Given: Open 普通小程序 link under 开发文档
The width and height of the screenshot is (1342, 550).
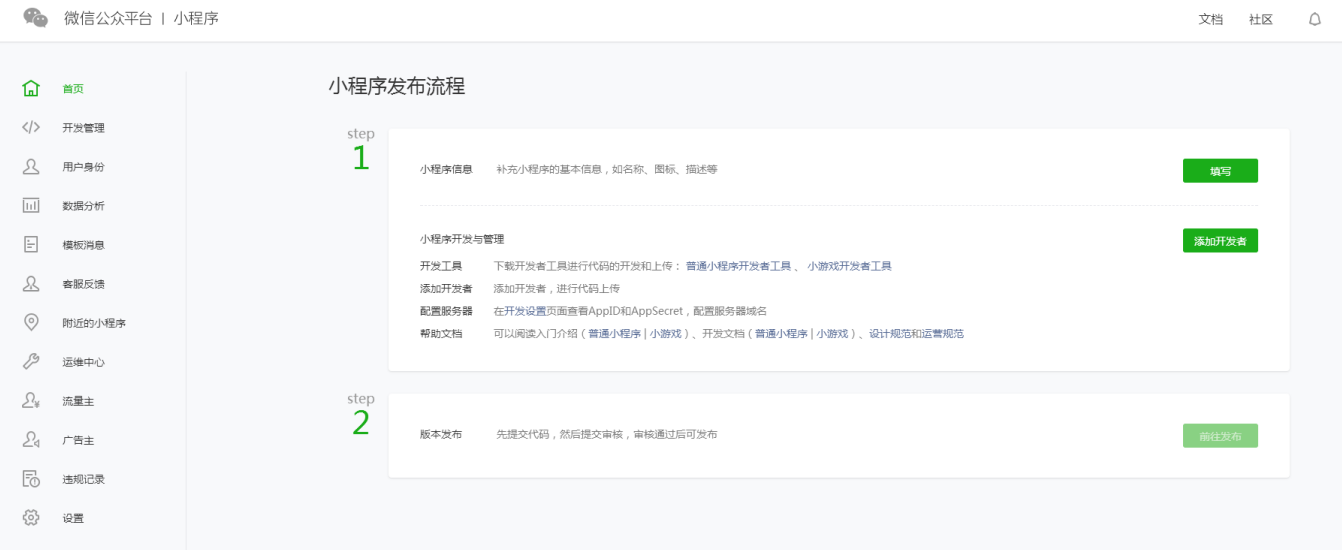Looking at the screenshot, I should [x=781, y=334].
